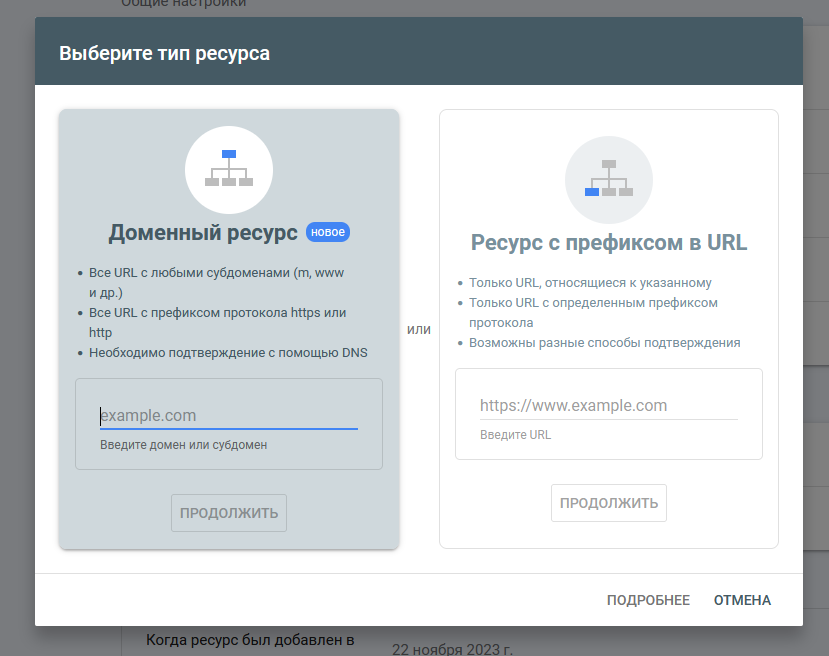
Task: Click 'Только URL с определенным префиксом' bullet
Action: pos(593,312)
